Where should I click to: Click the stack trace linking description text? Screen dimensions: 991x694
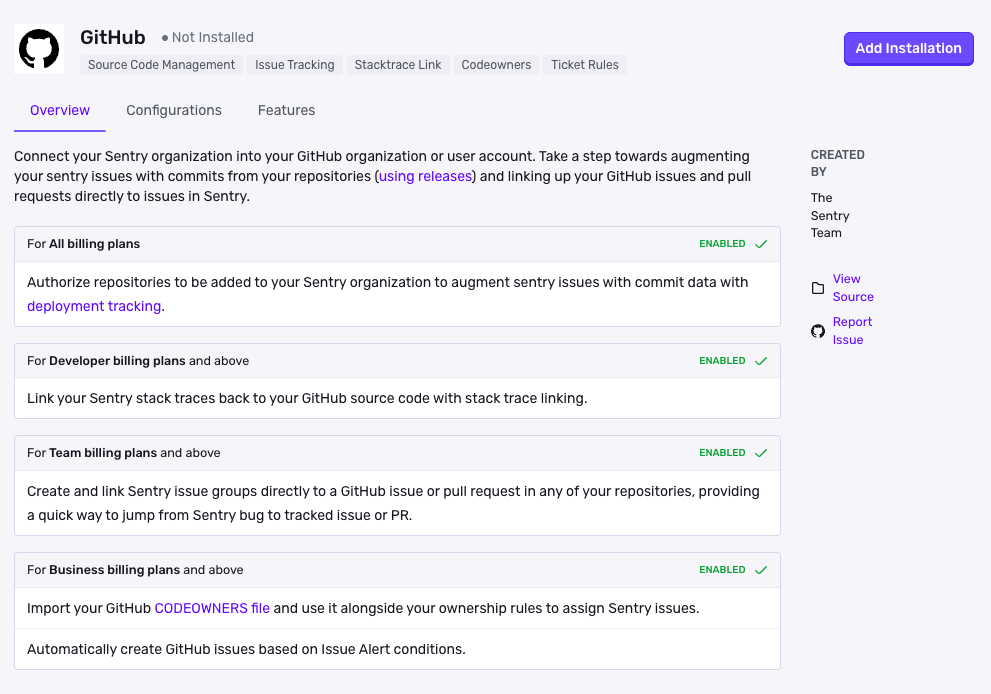(307, 398)
